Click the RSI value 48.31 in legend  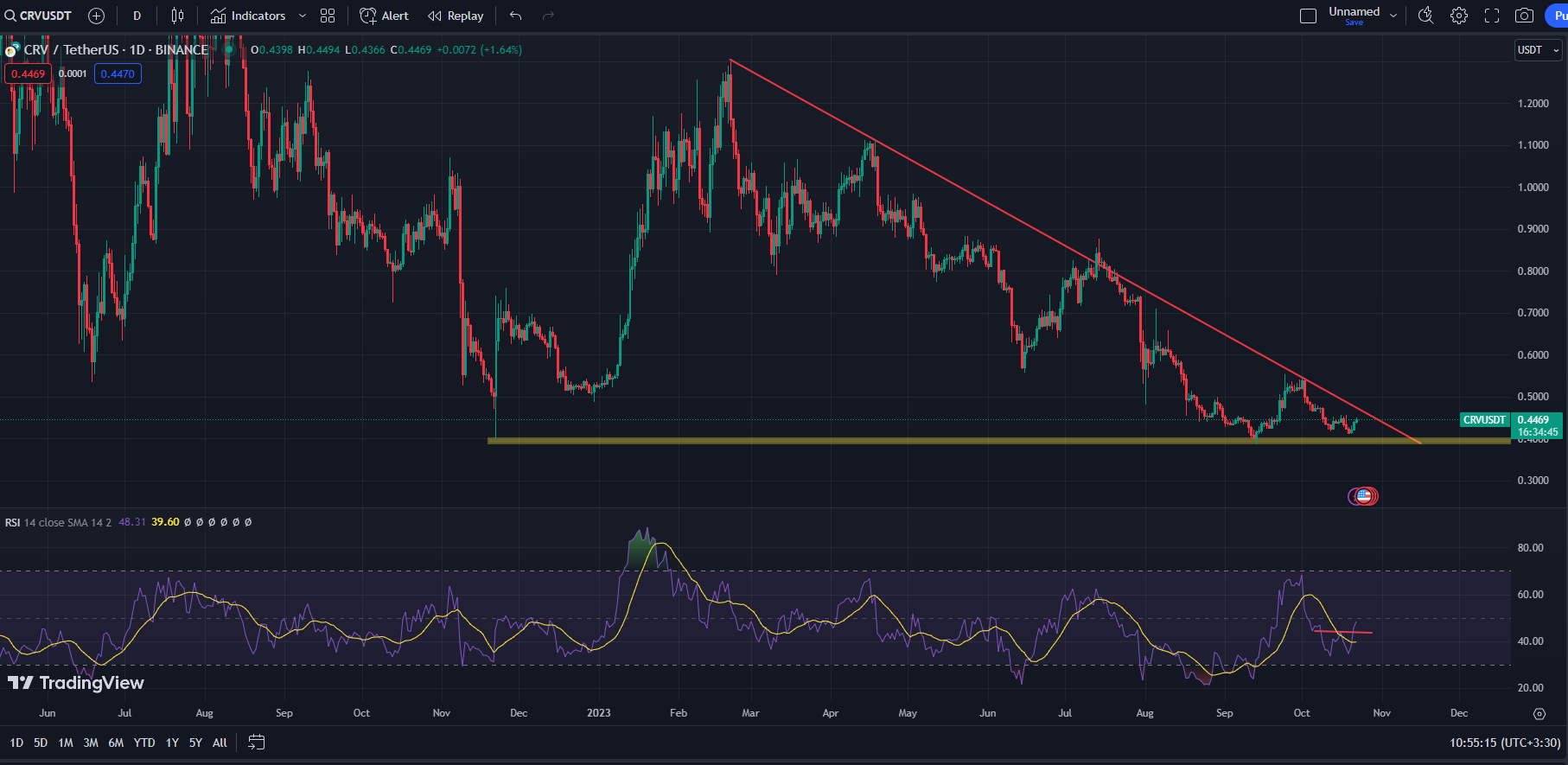[x=132, y=522]
